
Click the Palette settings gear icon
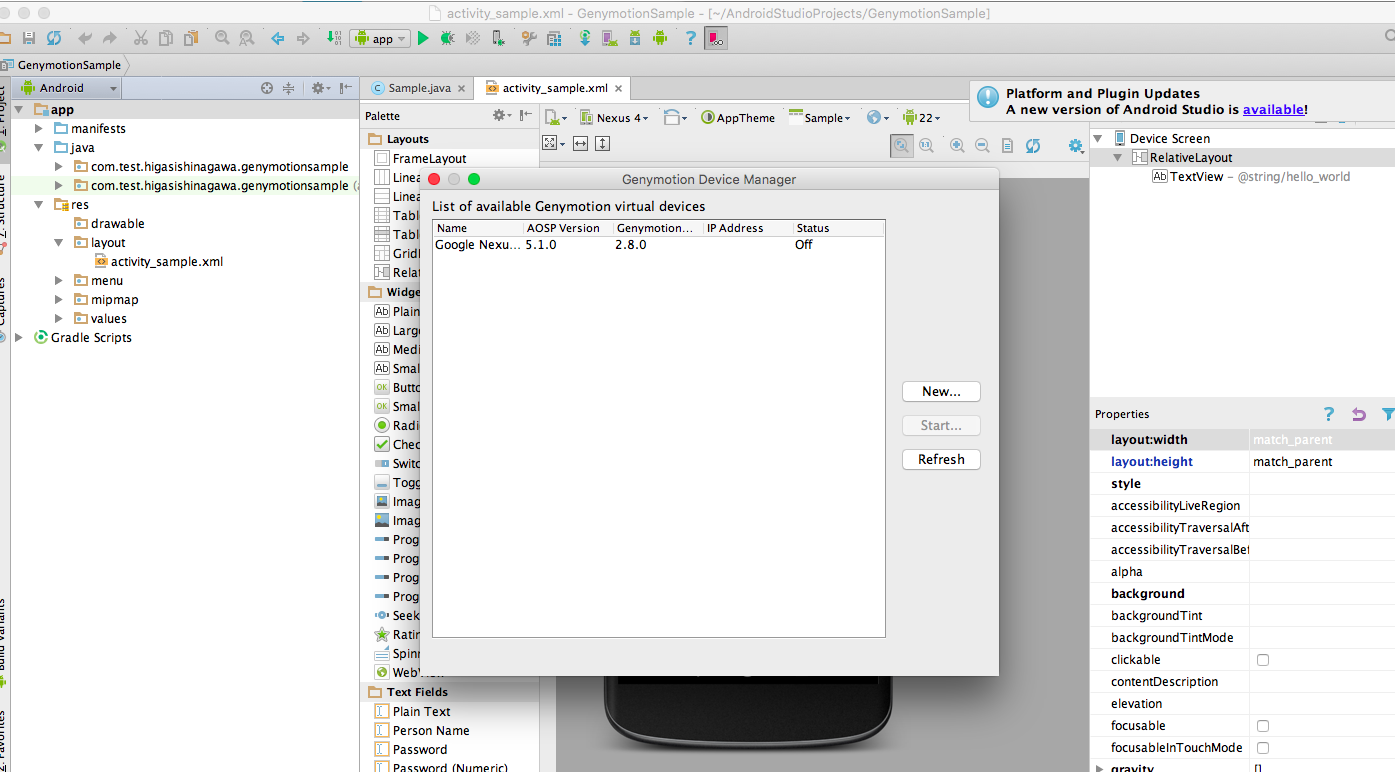pyautogui.click(x=501, y=116)
